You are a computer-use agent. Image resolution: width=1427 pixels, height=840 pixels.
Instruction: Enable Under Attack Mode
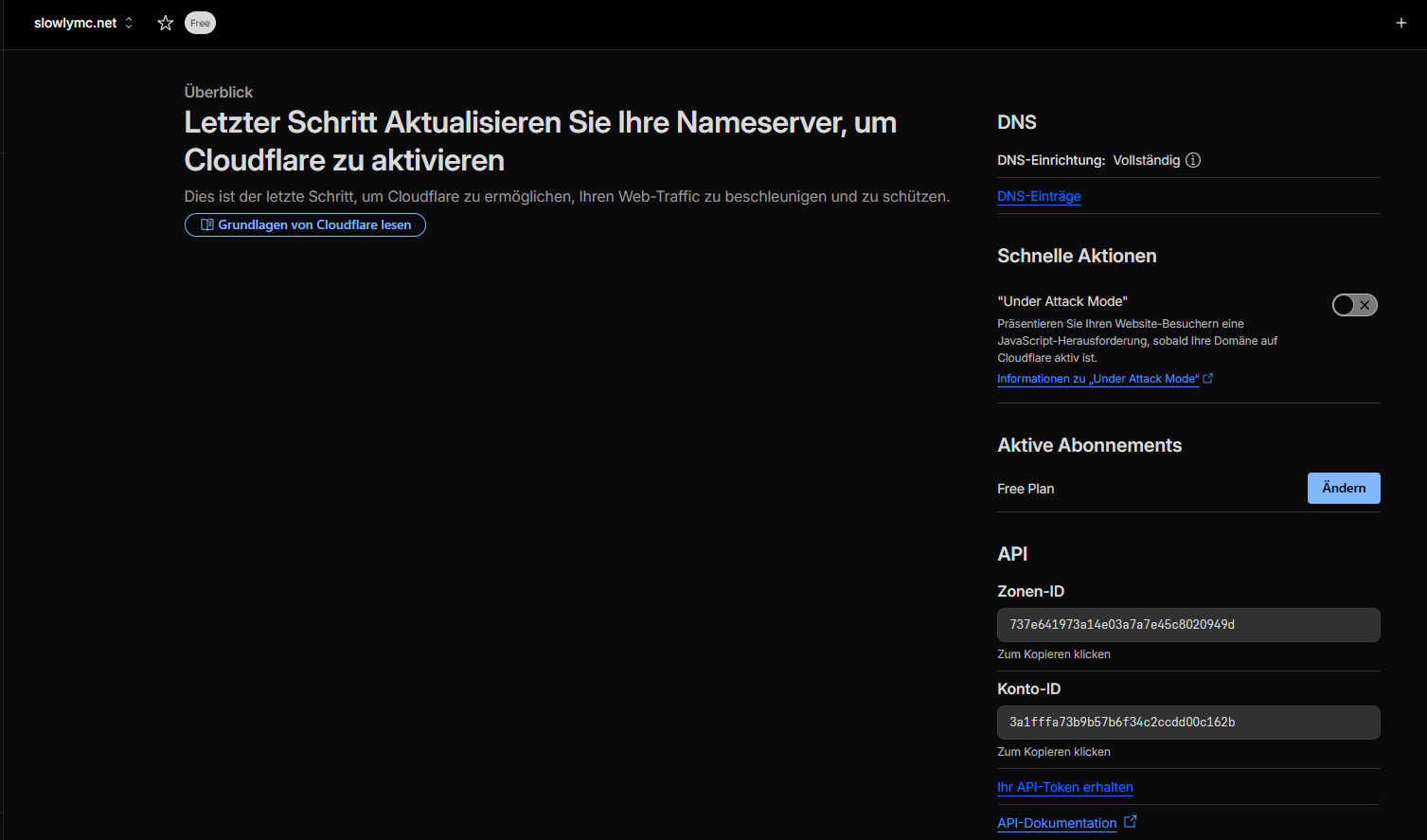tap(1354, 305)
